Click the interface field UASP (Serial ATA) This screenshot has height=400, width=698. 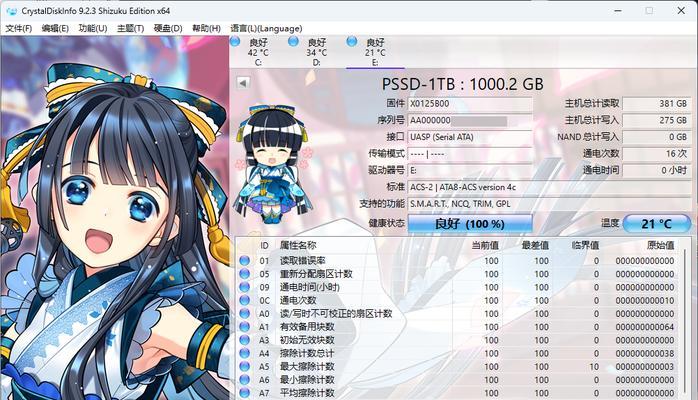[x=470, y=137]
